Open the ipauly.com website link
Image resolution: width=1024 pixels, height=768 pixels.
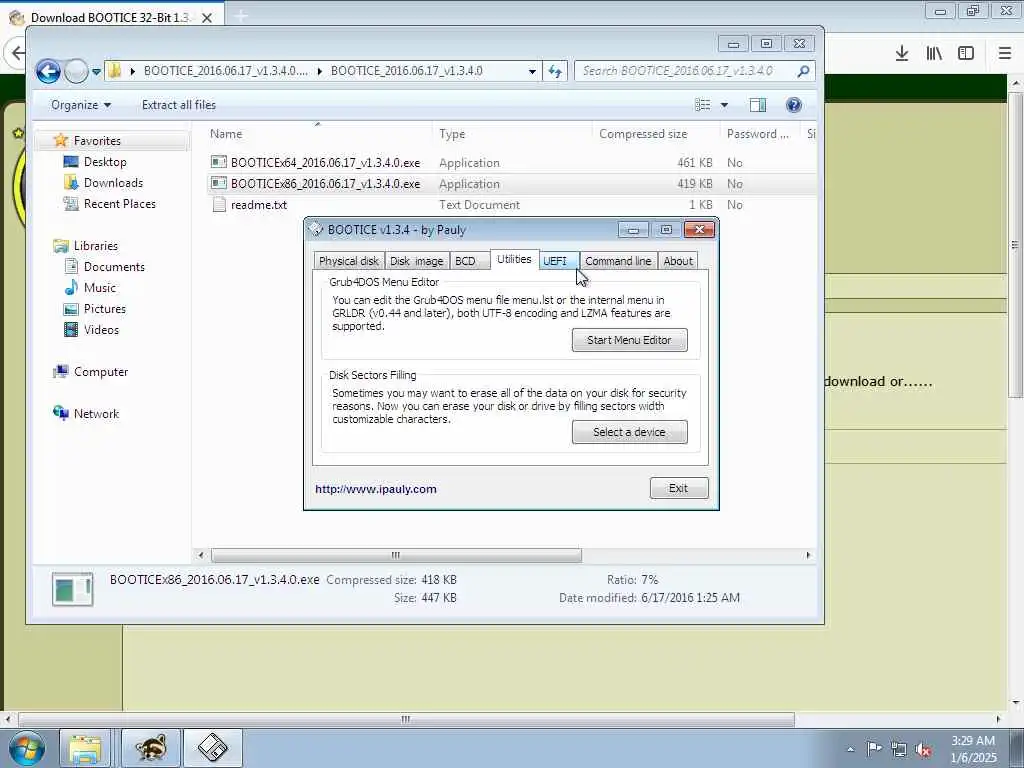tap(376, 489)
